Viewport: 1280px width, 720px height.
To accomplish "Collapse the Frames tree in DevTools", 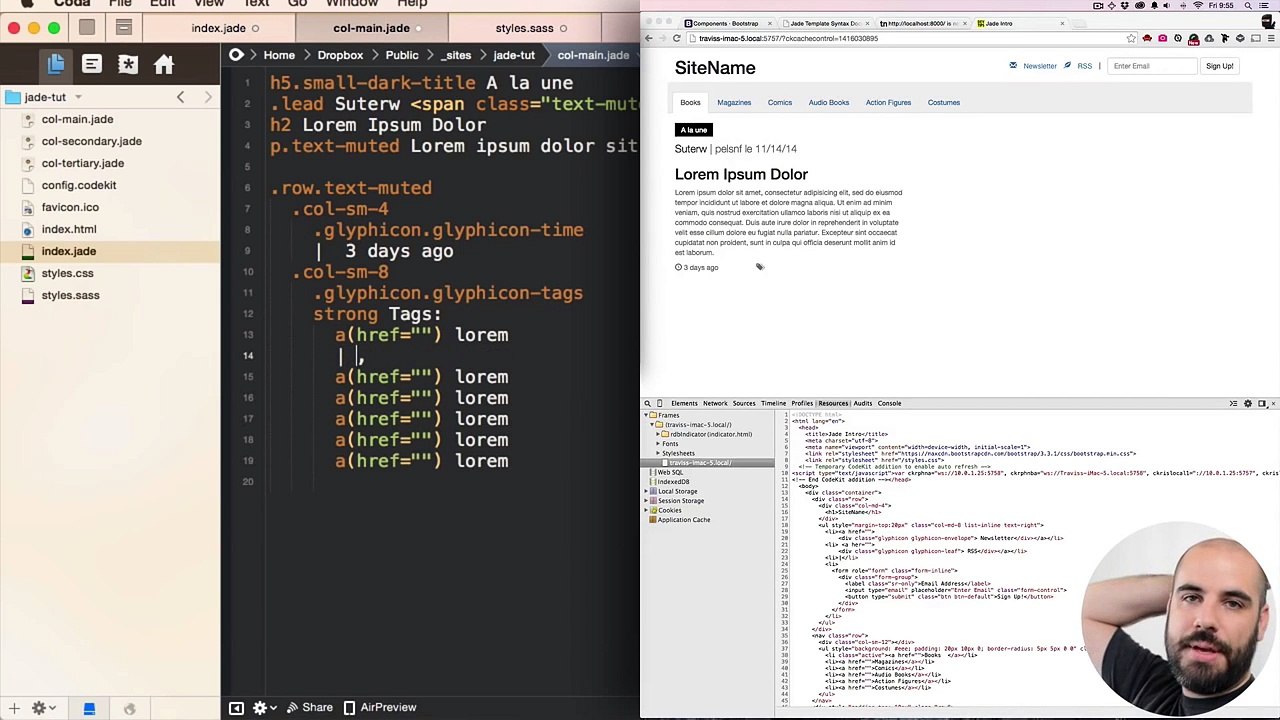I will click(646, 415).
